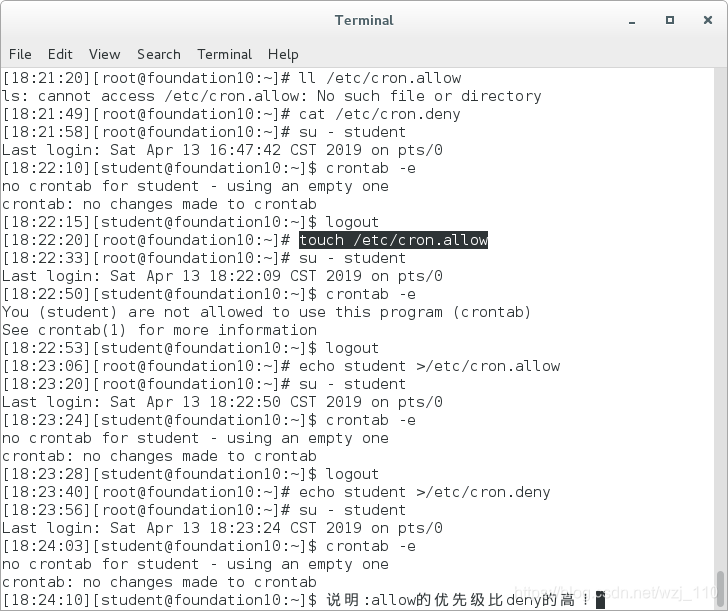This screenshot has width=728, height=611.
Task: Click 'Last login: Sat Apr 13 18:22:50' line
Action: point(222,402)
